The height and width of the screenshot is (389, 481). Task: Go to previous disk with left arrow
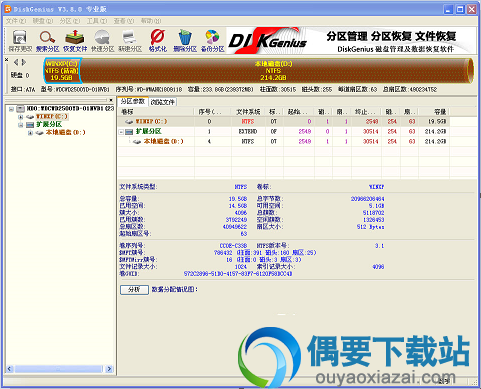point(16,62)
